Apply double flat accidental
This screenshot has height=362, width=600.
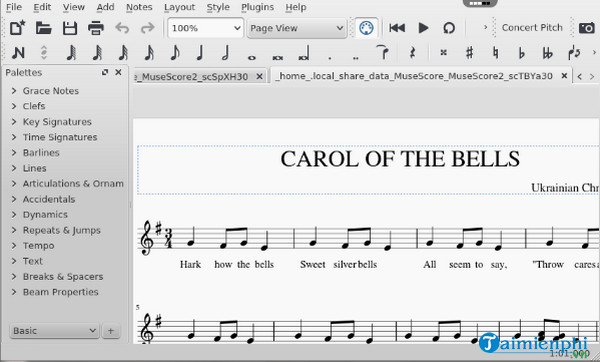coord(548,53)
